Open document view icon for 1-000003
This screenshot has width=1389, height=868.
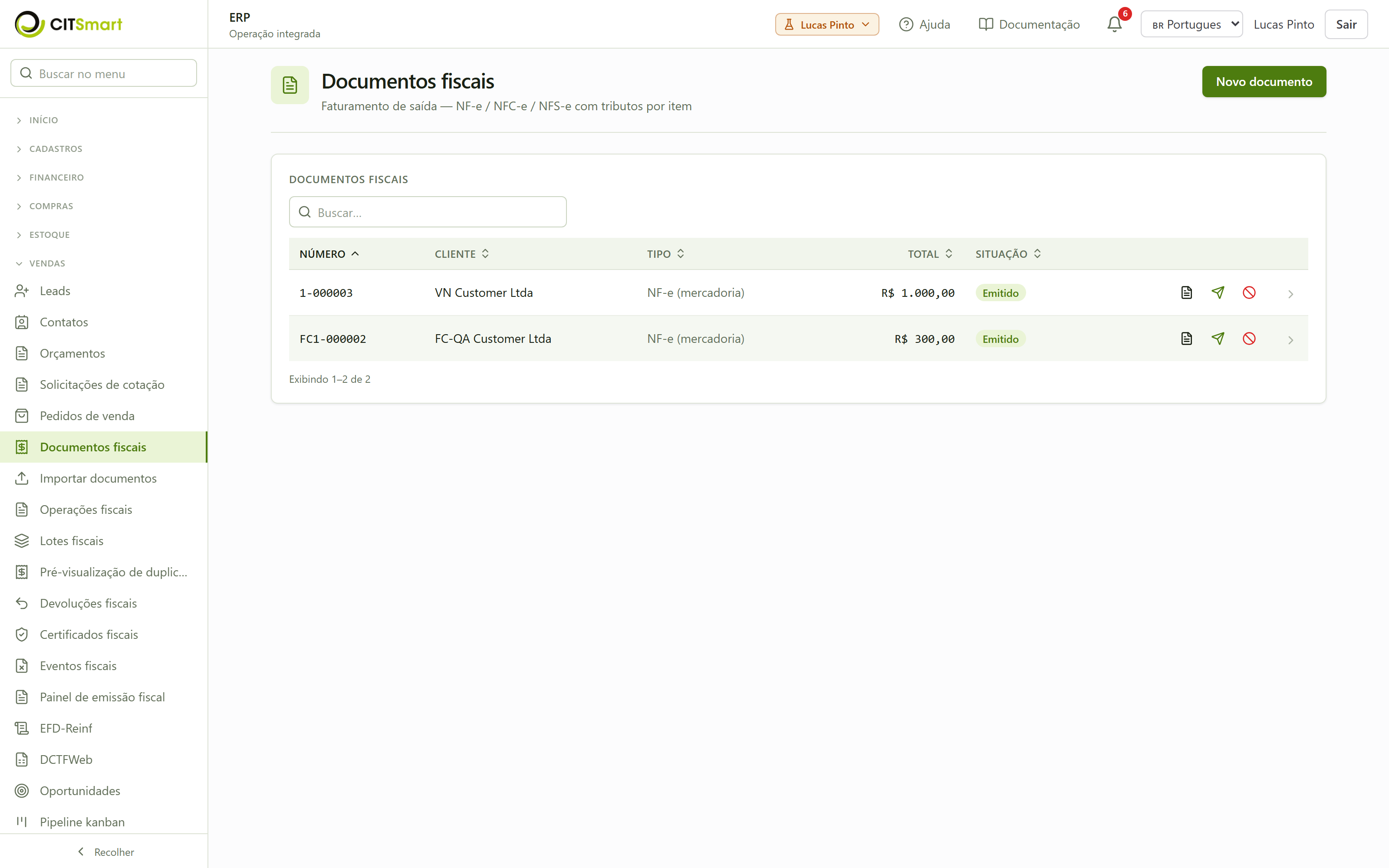pyautogui.click(x=1186, y=293)
